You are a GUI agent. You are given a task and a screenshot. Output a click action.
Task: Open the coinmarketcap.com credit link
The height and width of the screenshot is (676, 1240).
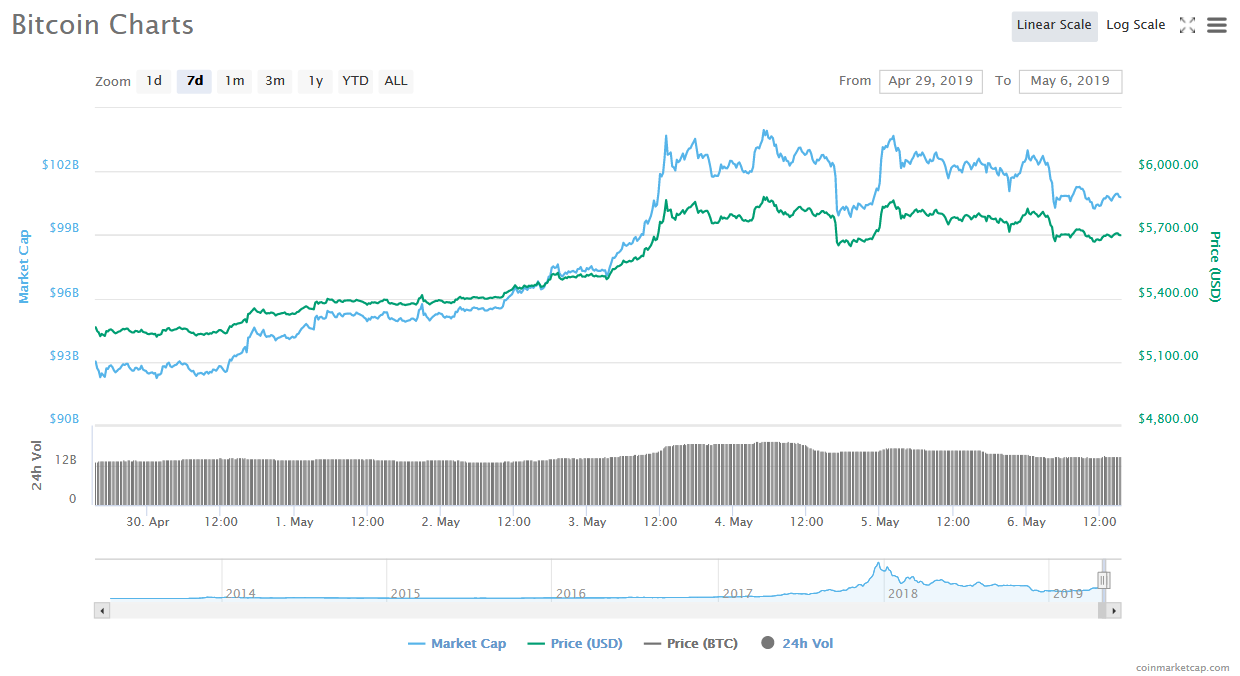point(1183,667)
